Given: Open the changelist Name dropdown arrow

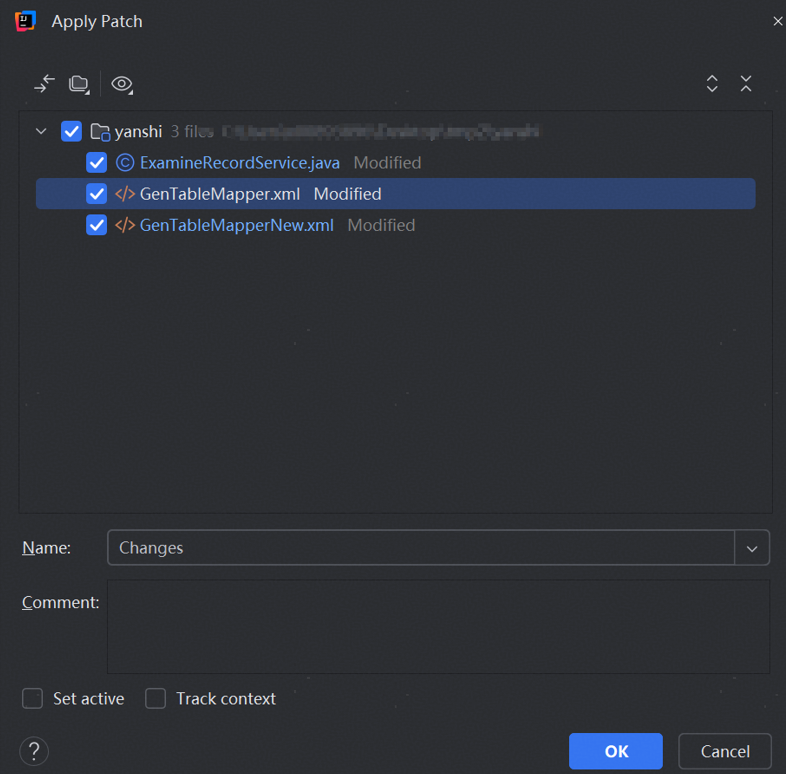Looking at the screenshot, I should click(752, 548).
